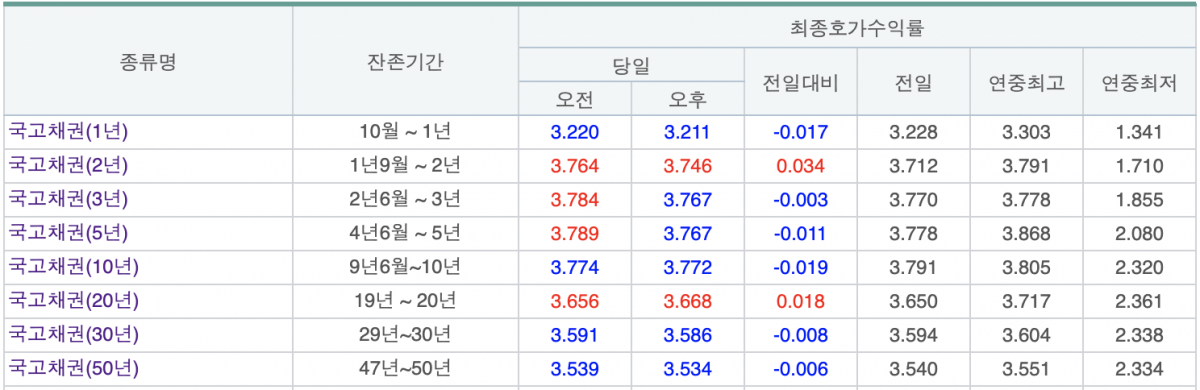Click the afternoon yield 3.746
This screenshot has height=390, width=1200.
[x=687, y=165]
